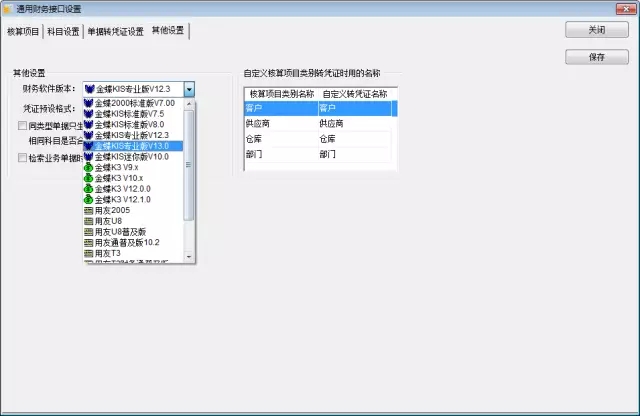Collapse 财务软件版本 dropdown arrow
This screenshot has height=416, width=640.
(189, 89)
